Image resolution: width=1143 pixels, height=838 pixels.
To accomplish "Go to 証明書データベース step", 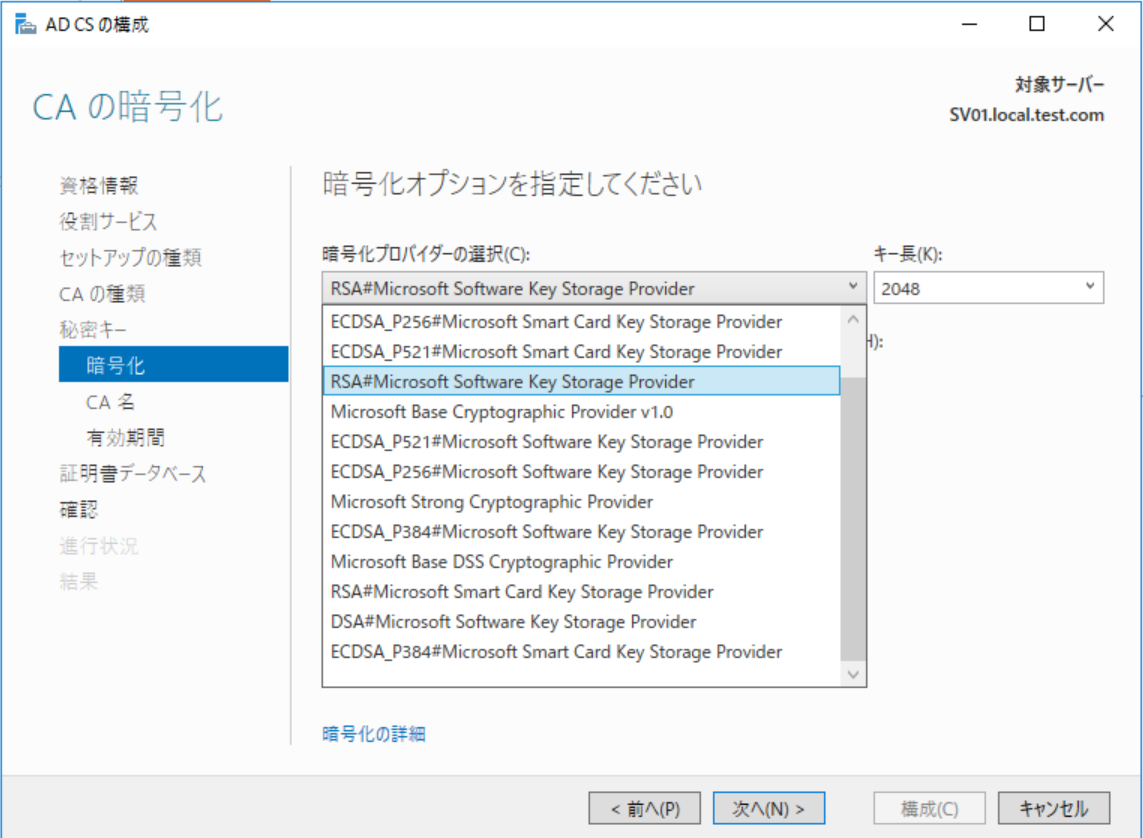I will click(133, 473).
